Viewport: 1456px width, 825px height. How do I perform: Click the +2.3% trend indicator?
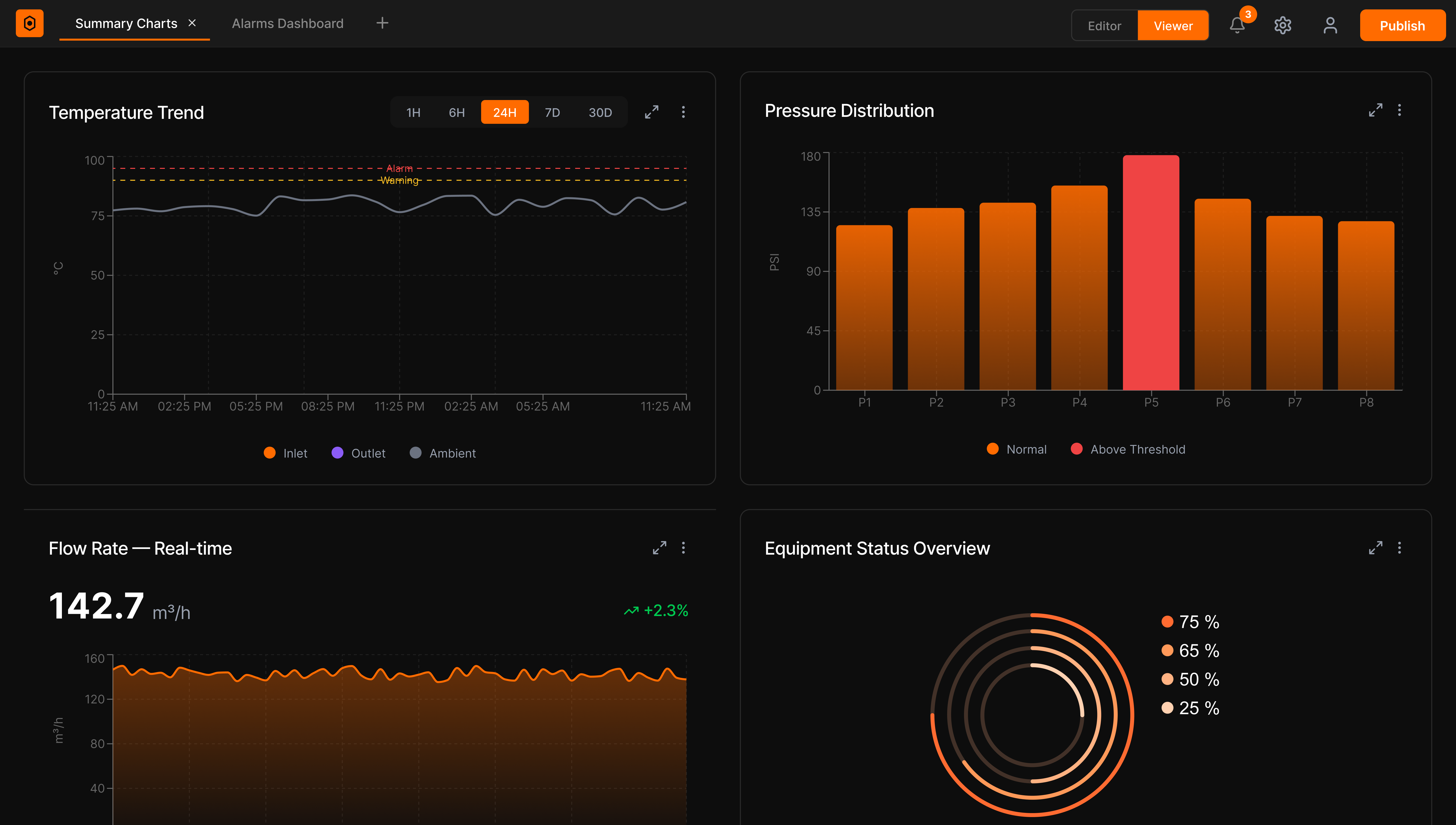tap(656, 611)
